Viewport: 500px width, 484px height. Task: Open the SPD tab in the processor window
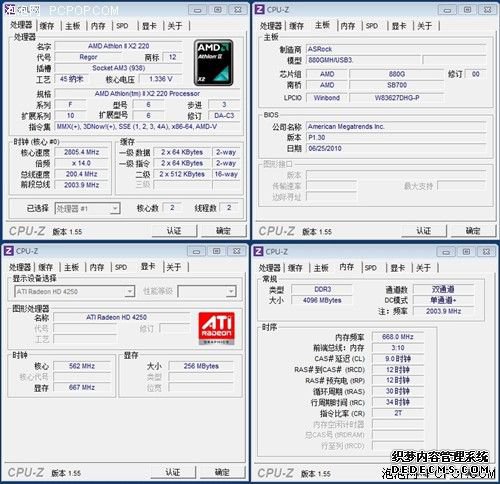click(x=122, y=26)
